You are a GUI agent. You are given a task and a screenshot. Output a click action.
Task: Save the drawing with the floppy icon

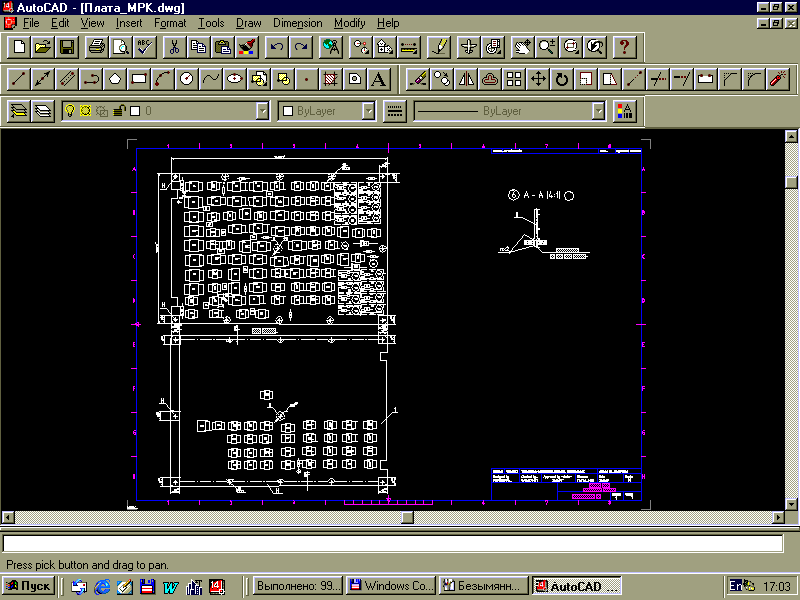click(x=67, y=47)
